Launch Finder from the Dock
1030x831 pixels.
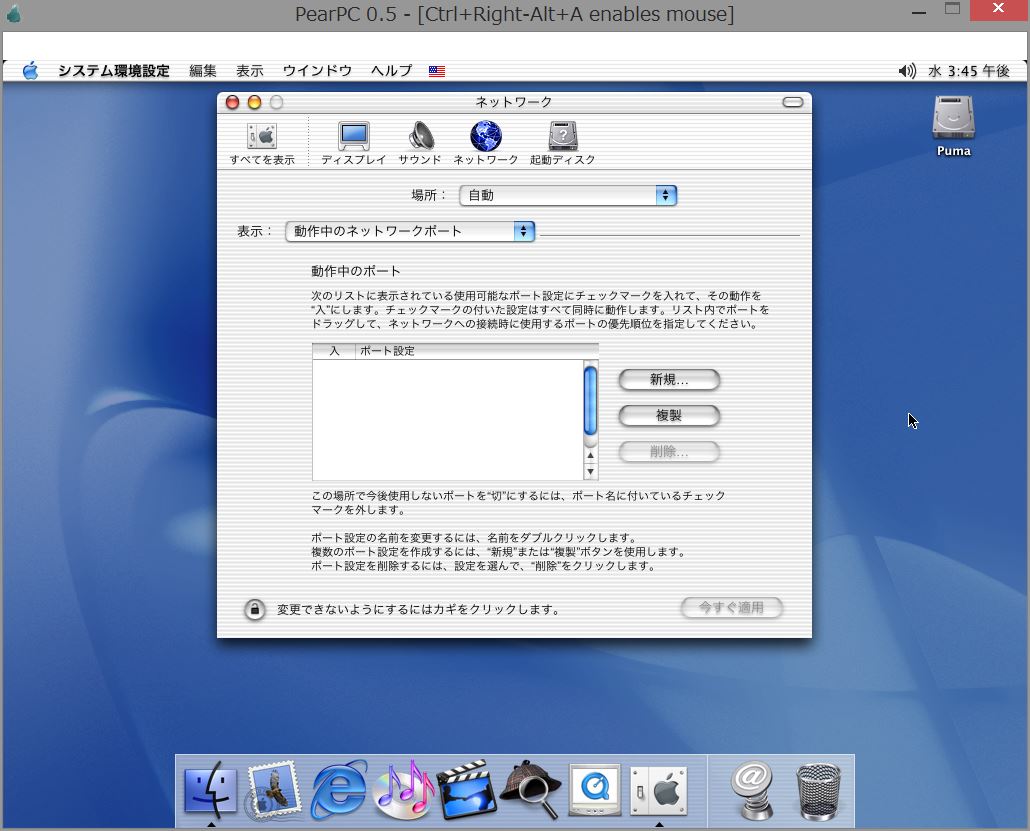click(210, 789)
